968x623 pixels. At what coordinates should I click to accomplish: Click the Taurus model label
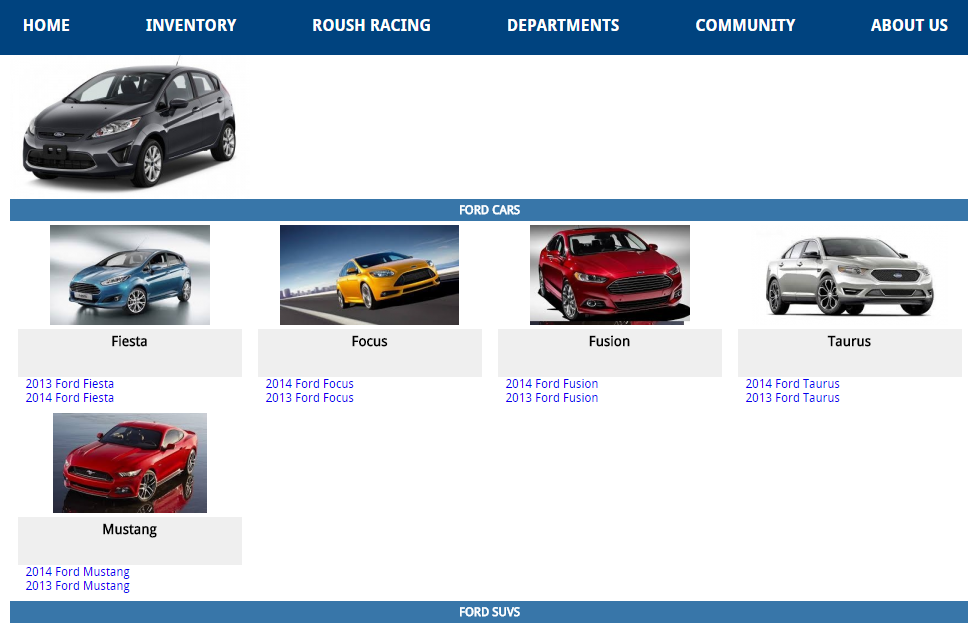(x=849, y=341)
